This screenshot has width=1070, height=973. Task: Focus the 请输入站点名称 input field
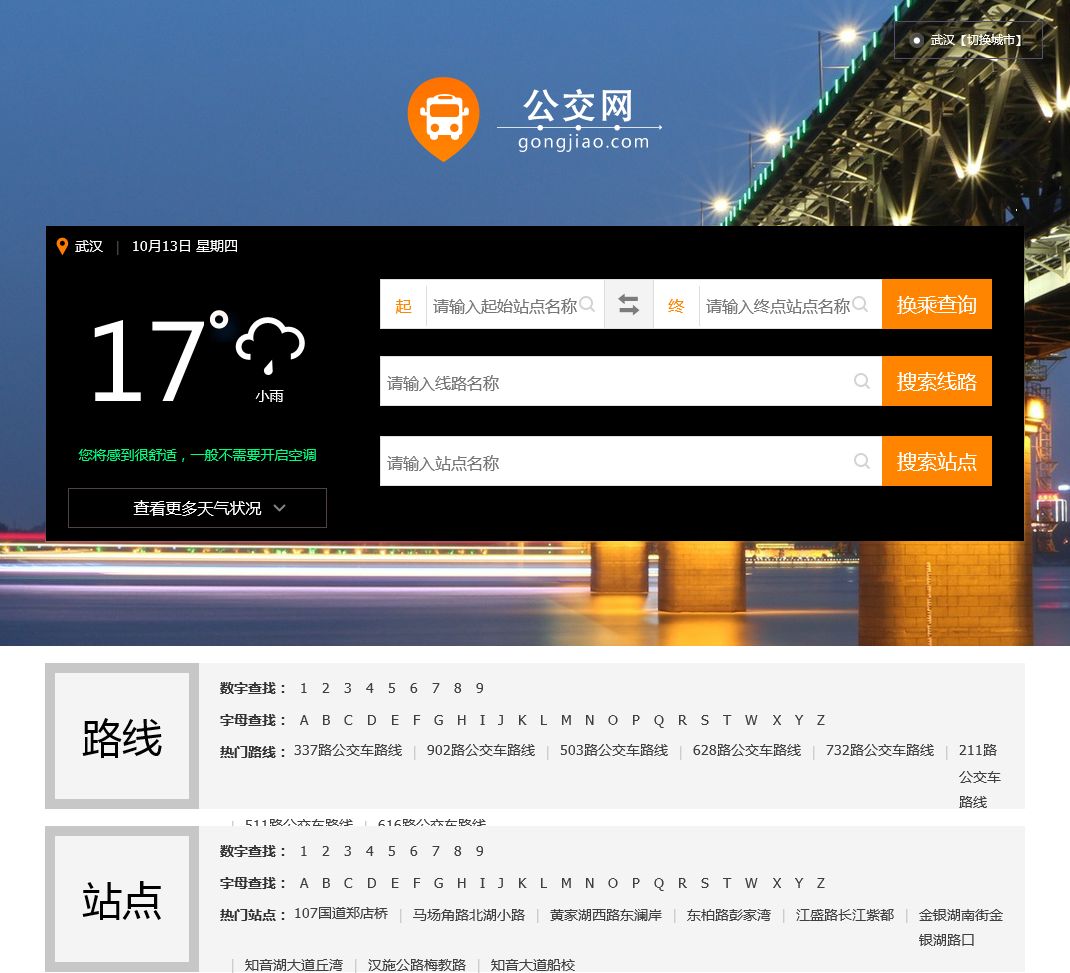click(x=631, y=461)
